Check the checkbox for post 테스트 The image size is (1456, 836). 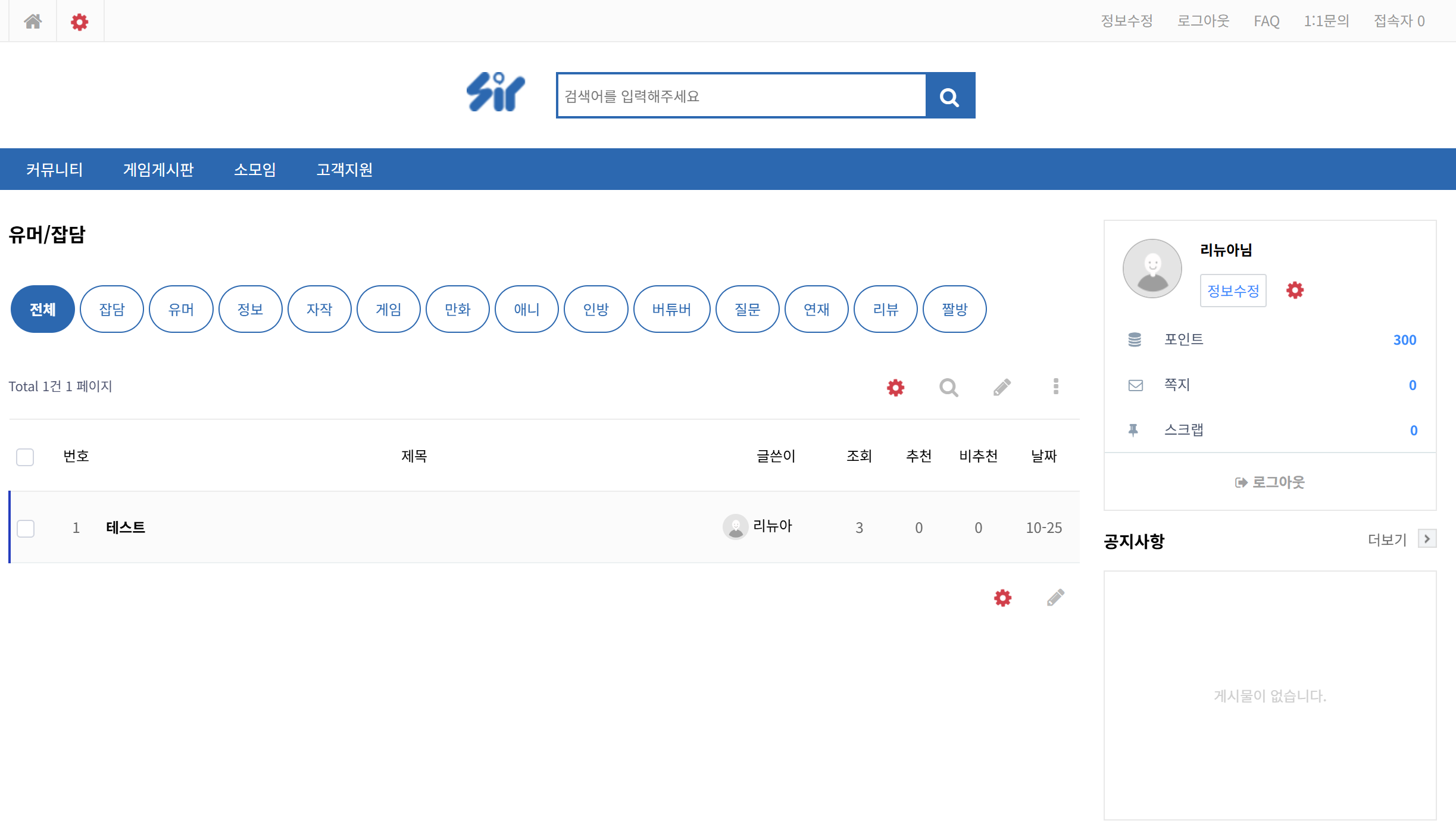26,528
